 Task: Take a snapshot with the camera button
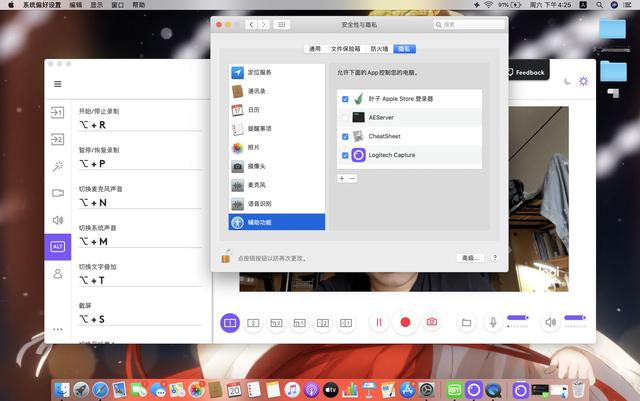point(432,322)
